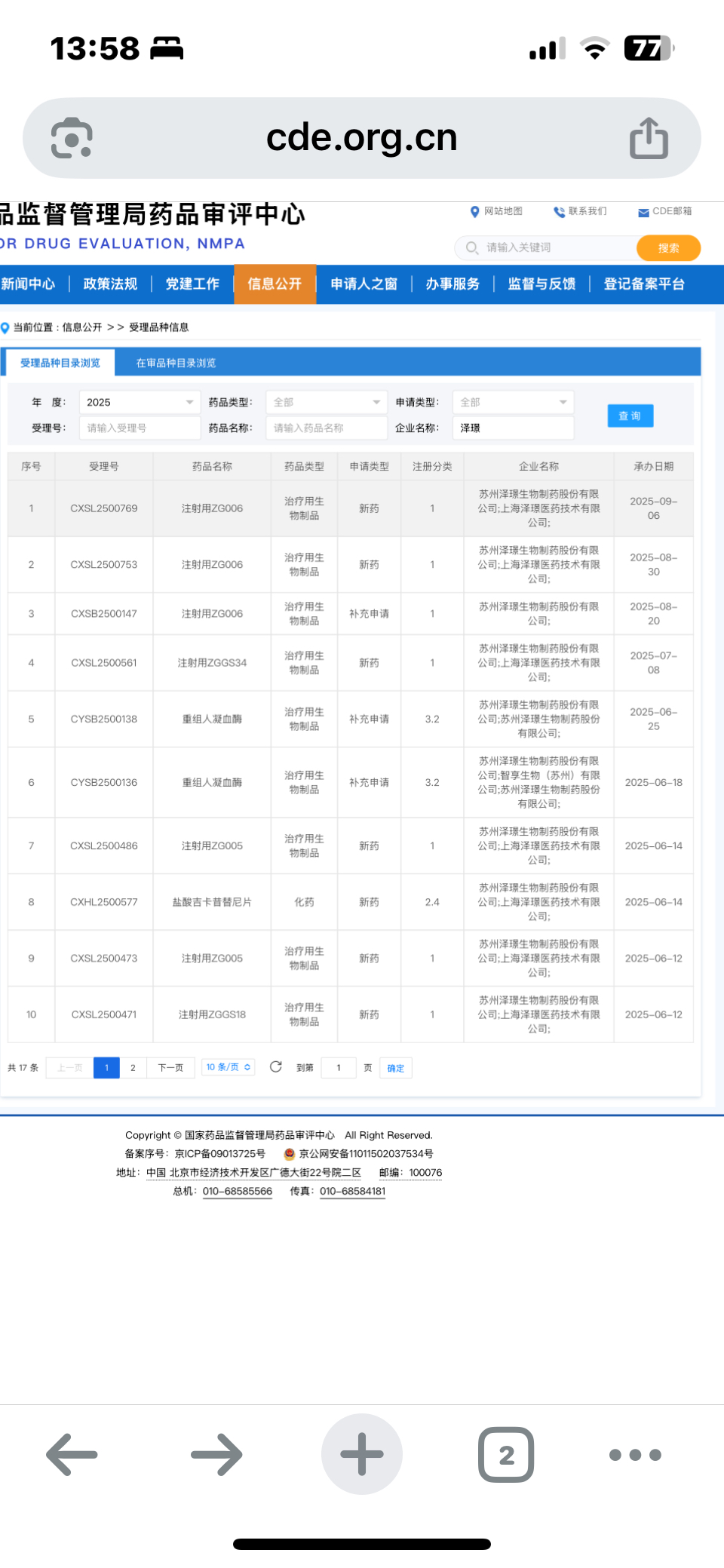Open 登记备案平台 in navigation bar
724x1568 pixels.
coord(644,284)
